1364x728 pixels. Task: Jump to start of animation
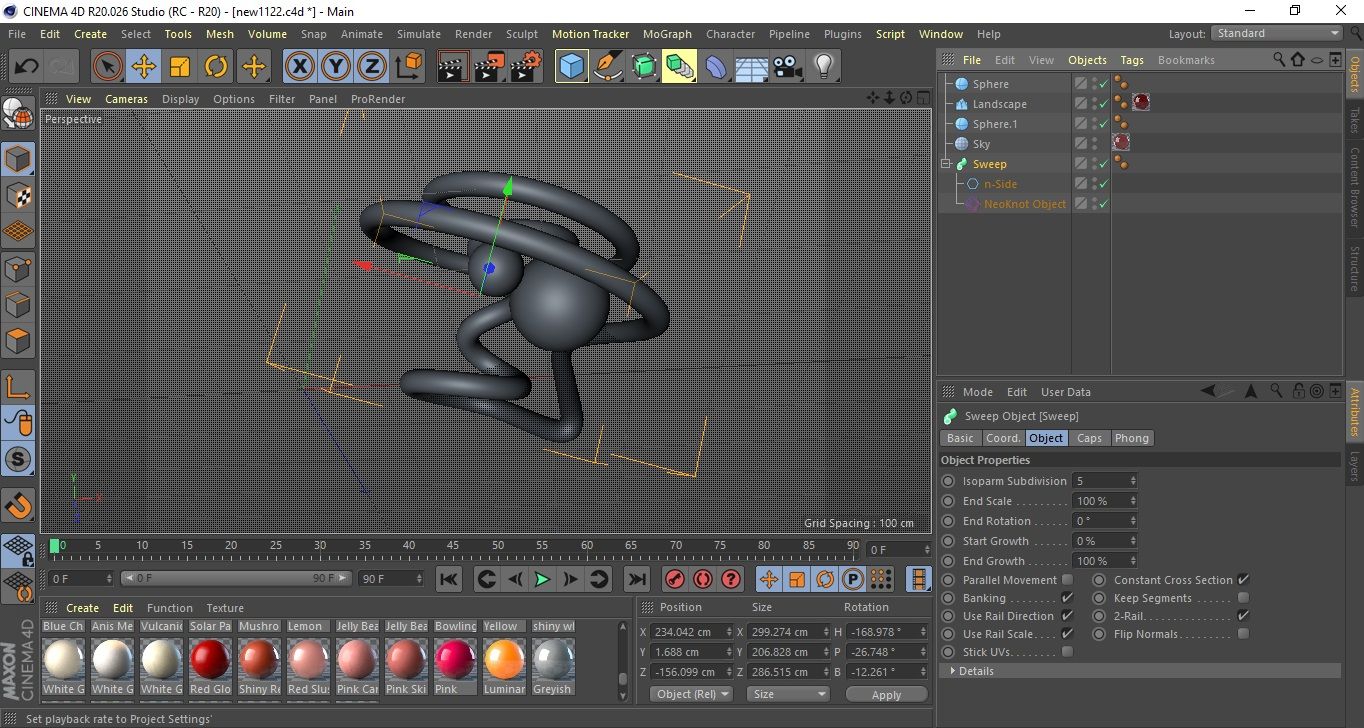[x=449, y=579]
